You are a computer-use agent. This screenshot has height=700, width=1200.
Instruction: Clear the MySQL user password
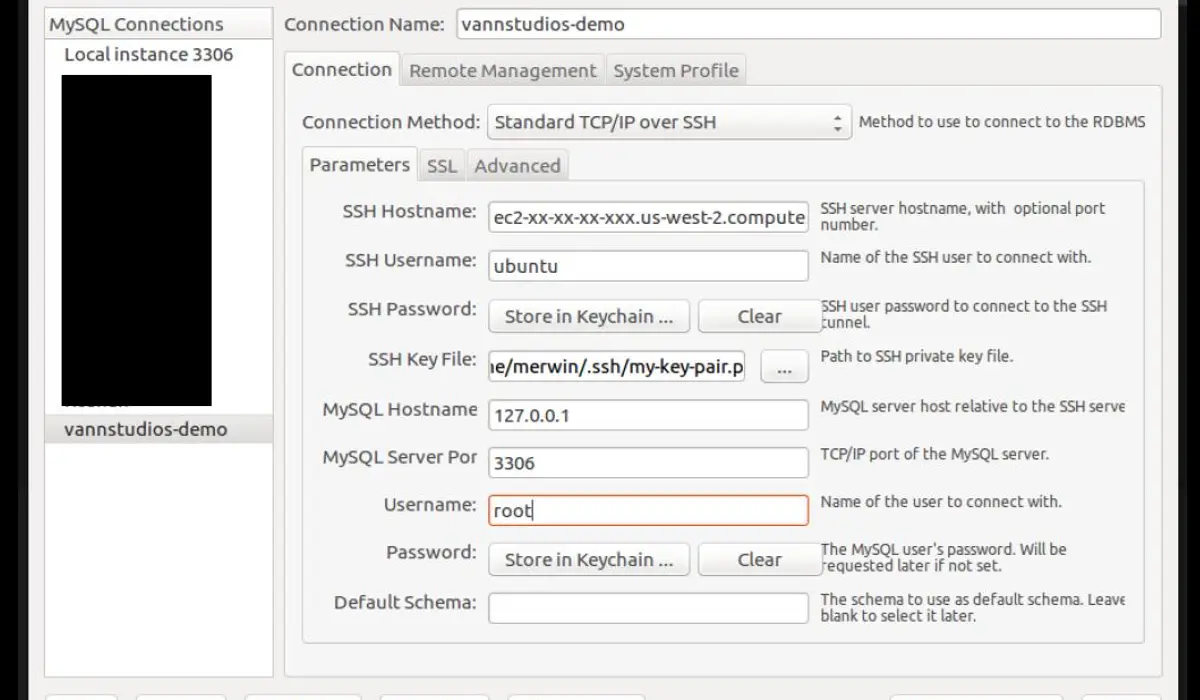(x=758, y=560)
